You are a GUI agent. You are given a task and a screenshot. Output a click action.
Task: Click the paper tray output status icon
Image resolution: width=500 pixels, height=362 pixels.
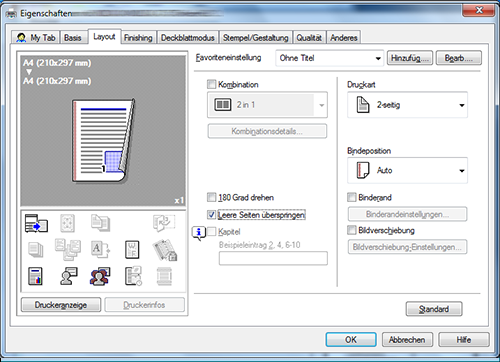[36, 223]
